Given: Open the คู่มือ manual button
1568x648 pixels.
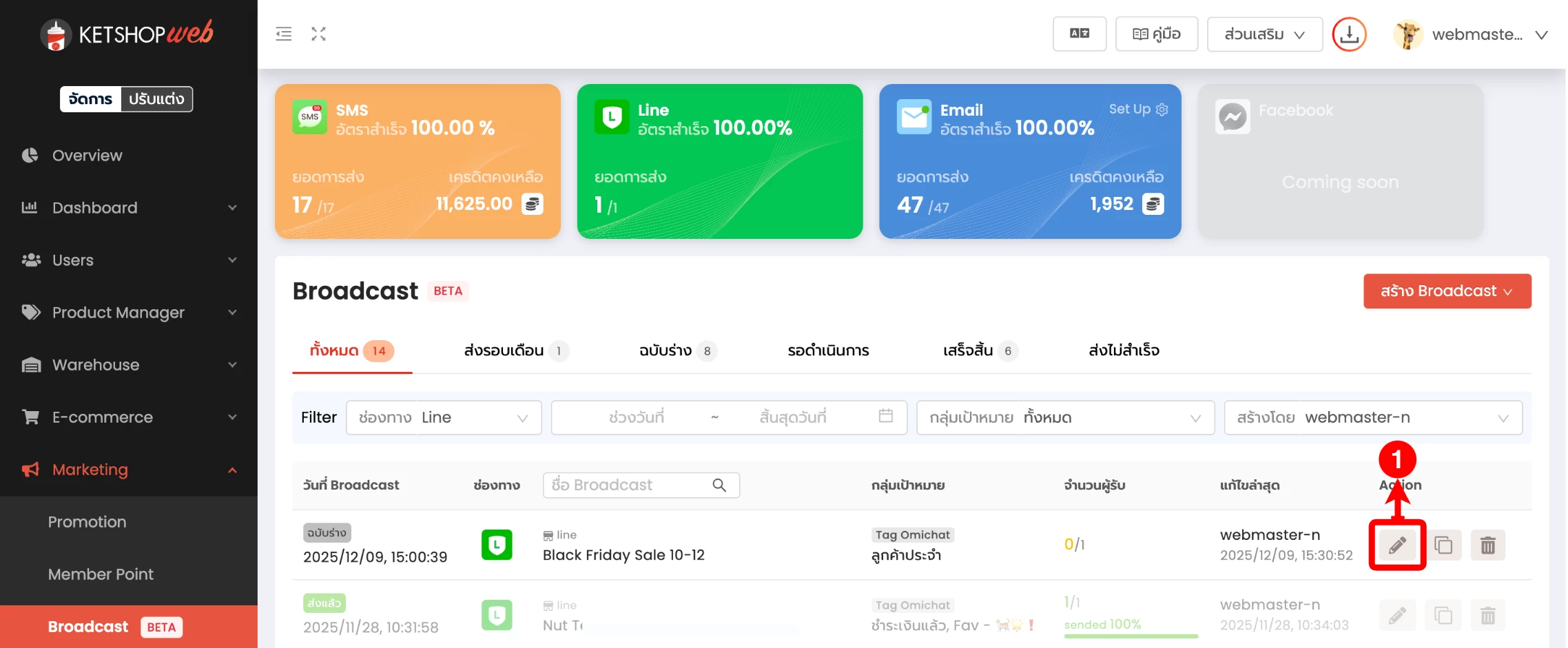Looking at the screenshot, I should pos(1156,34).
